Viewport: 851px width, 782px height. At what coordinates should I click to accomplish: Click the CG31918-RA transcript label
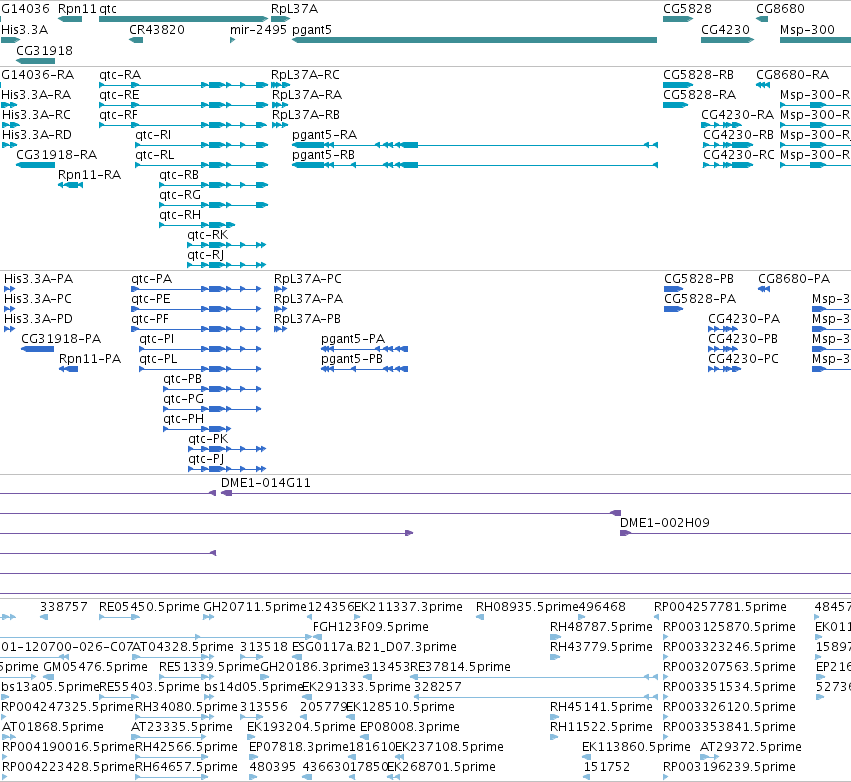click(56, 155)
